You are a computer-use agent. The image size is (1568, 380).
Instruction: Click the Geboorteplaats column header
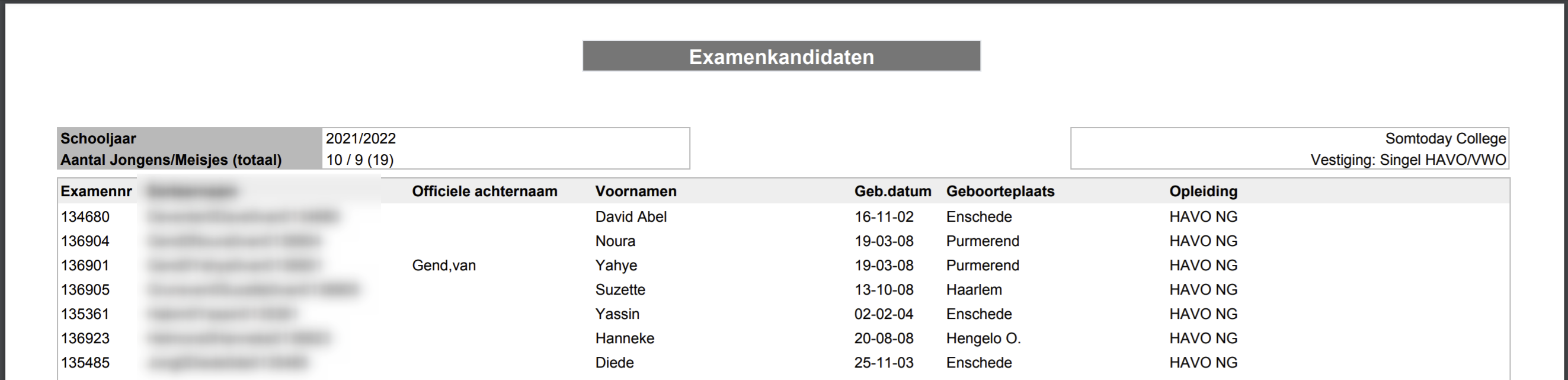(x=1000, y=191)
